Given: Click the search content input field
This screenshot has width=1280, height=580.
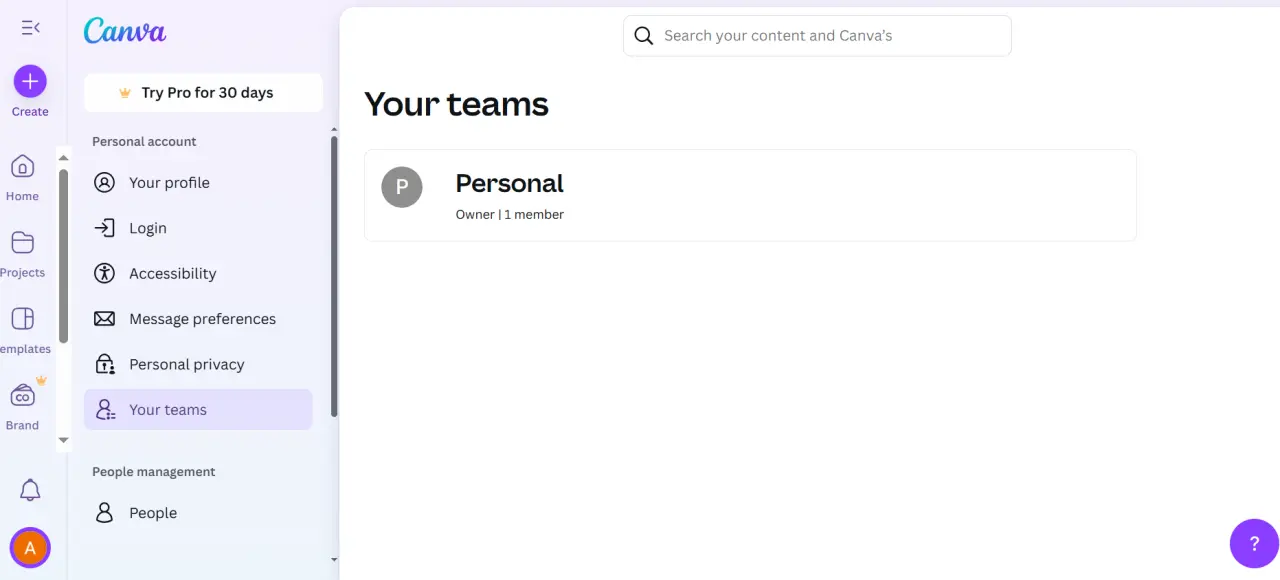Looking at the screenshot, I should (x=817, y=36).
